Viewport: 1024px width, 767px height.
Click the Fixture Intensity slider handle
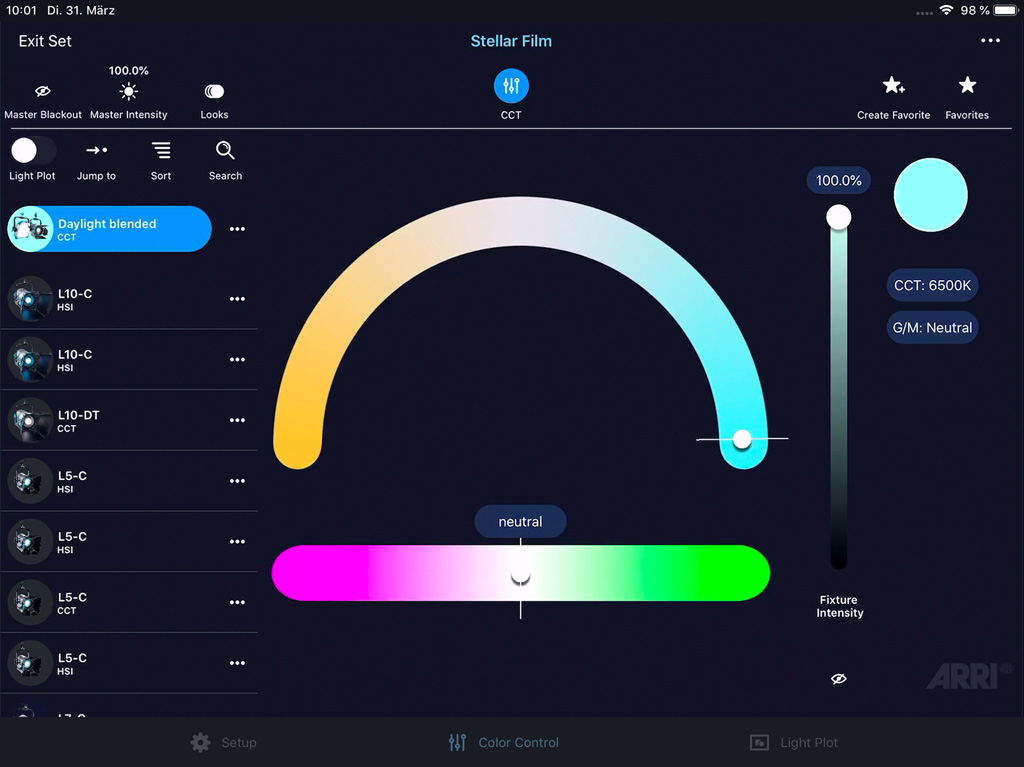click(839, 217)
